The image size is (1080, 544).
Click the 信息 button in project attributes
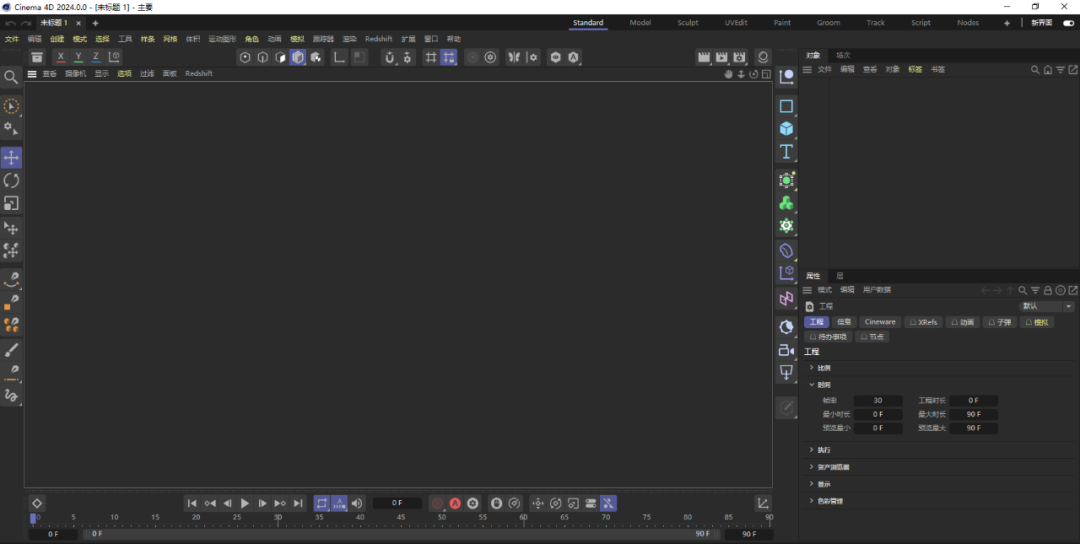coord(844,322)
